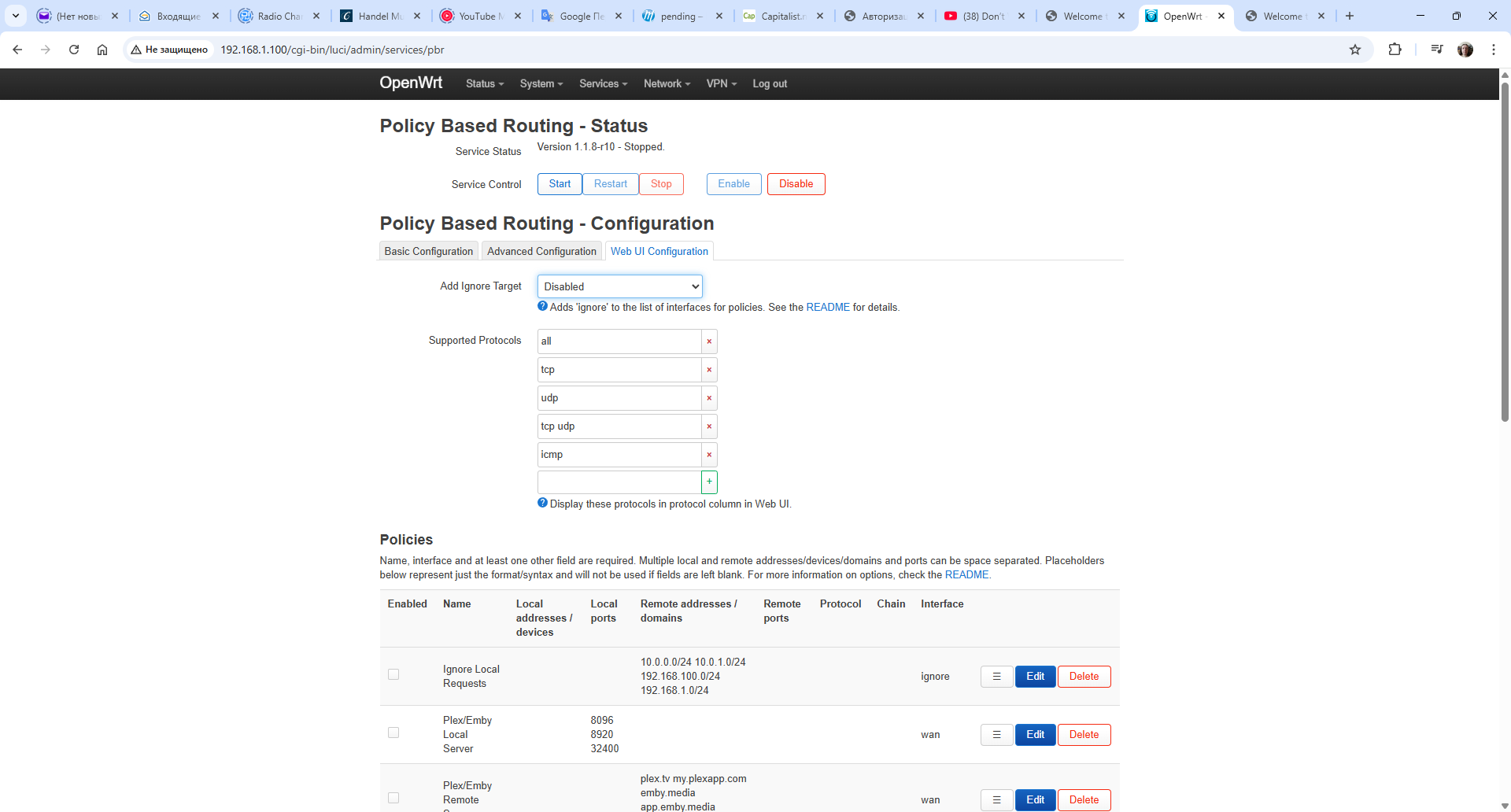
Task: Click the 'tcp udp' protocol input field
Action: (x=619, y=426)
